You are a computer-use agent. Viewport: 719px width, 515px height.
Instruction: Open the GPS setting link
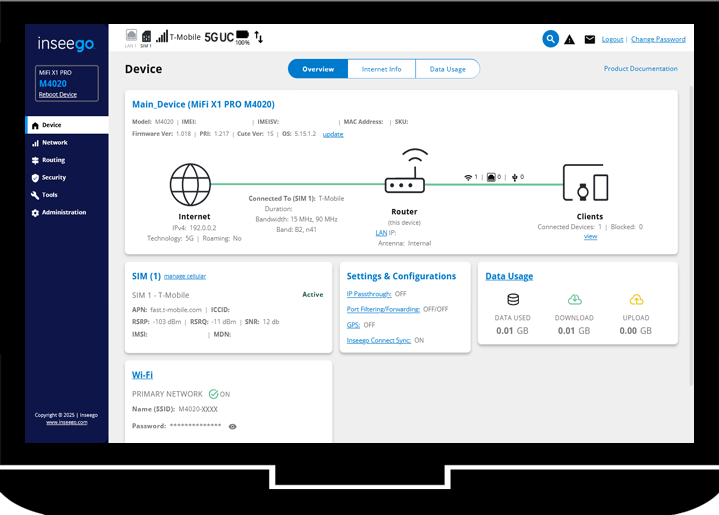pyautogui.click(x=353, y=325)
